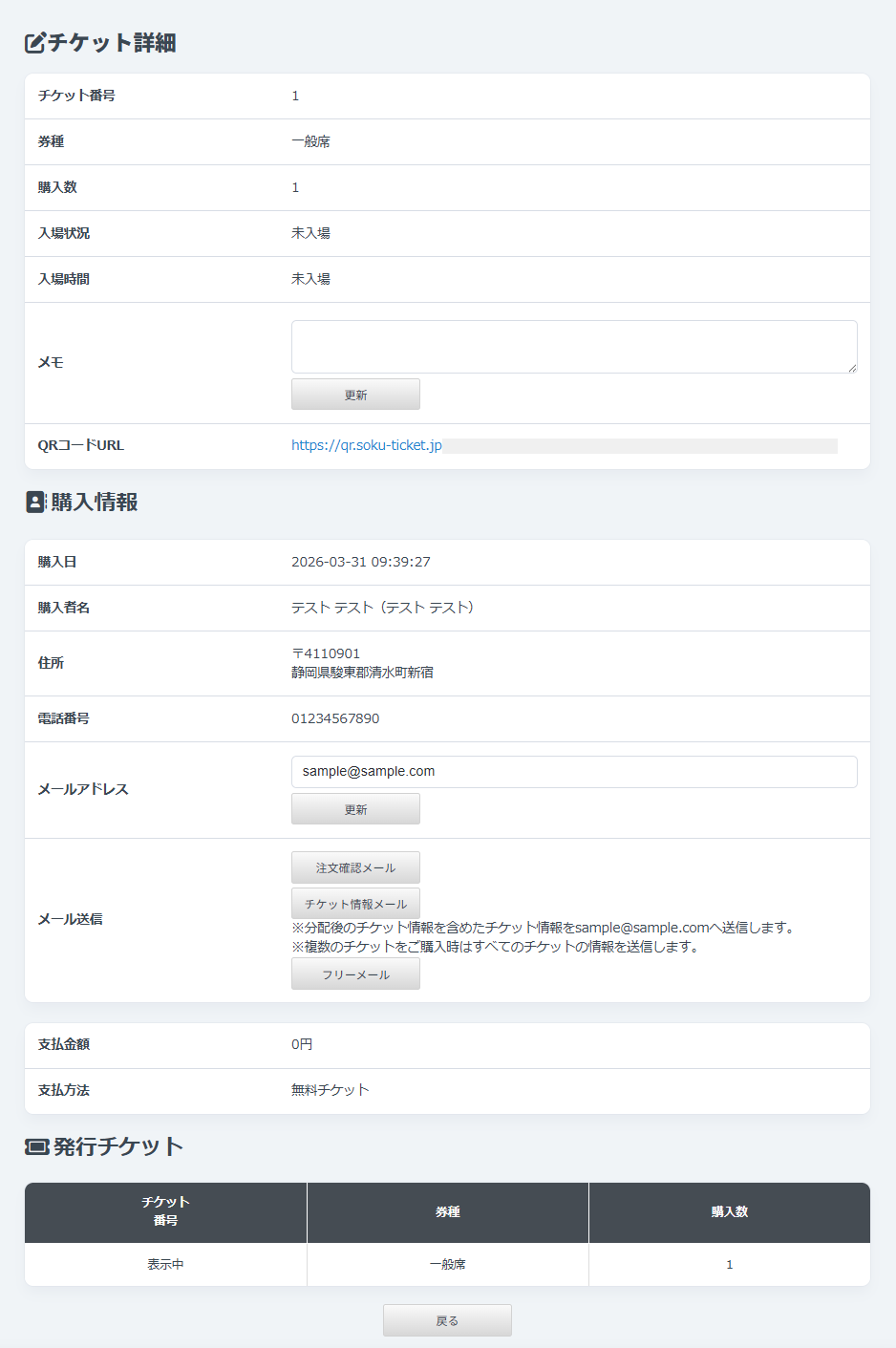Image resolution: width=896 pixels, height=1348 pixels.
Task: Click the purchase date 2026-03-31 09:39:27
Action: (361, 562)
